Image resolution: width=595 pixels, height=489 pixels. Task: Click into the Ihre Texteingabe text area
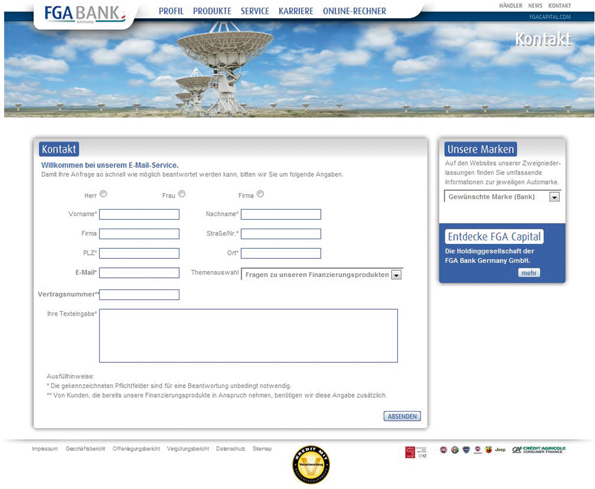point(248,336)
